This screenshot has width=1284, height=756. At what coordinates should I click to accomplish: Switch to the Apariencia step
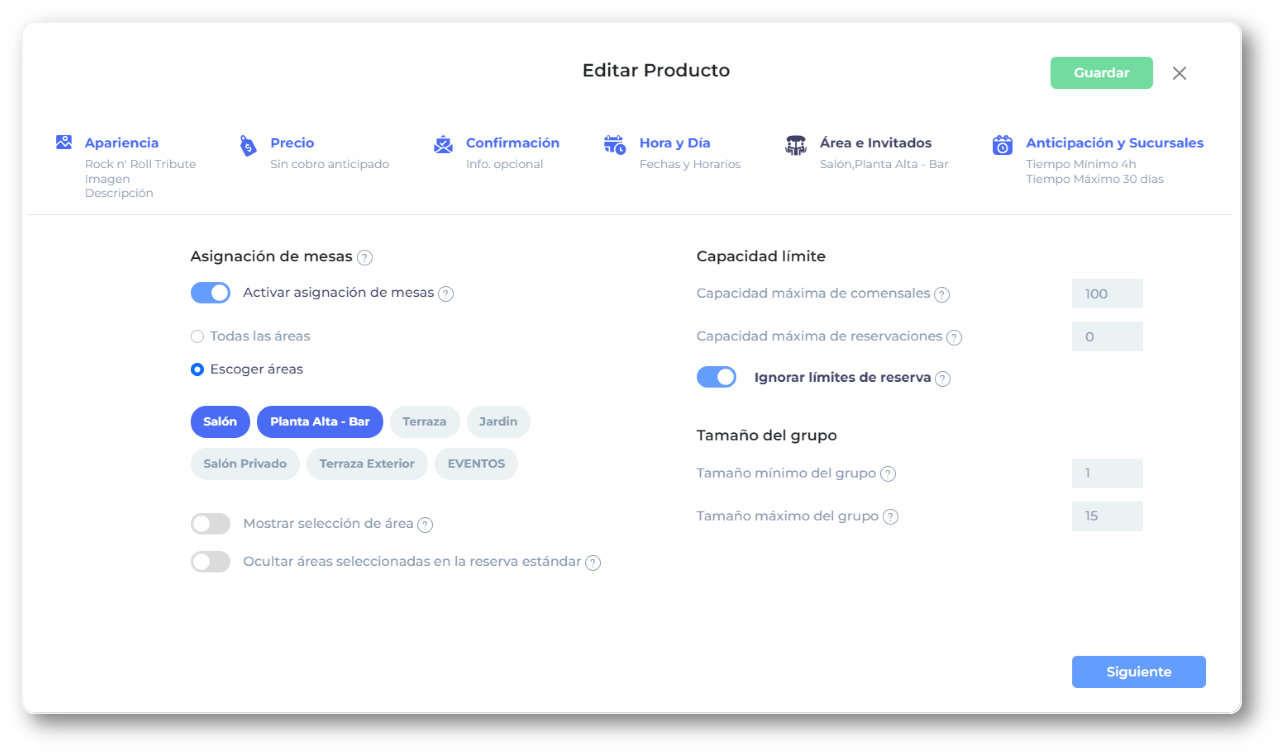pyautogui.click(x=122, y=143)
